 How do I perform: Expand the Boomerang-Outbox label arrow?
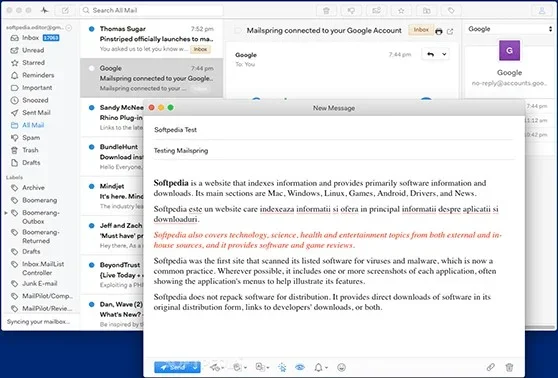6,213
